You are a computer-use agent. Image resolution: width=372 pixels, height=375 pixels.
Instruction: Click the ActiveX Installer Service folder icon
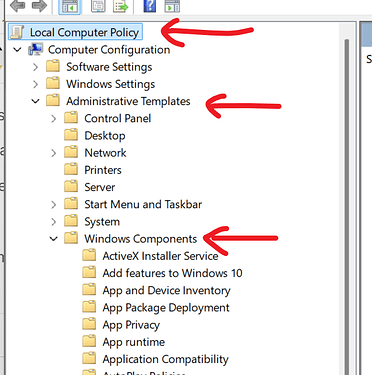89,256
